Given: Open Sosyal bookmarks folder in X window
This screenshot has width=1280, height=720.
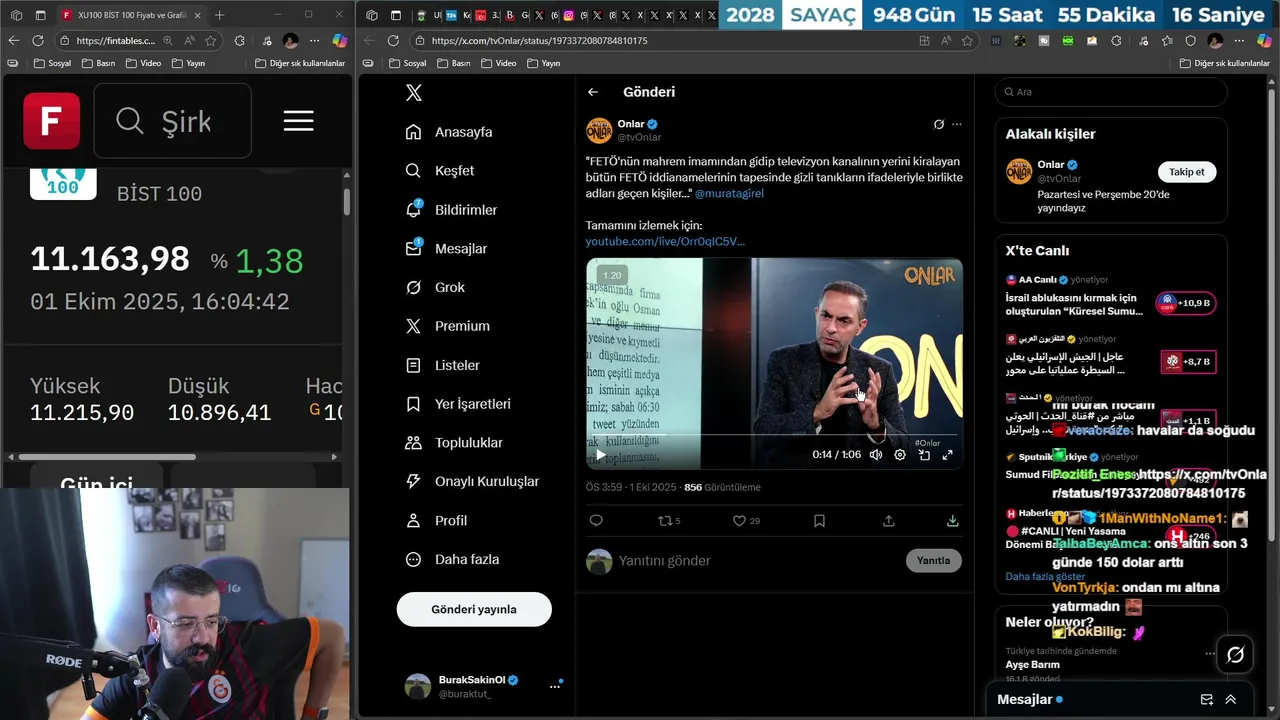Looking at the screenshot, I should 406,63.
